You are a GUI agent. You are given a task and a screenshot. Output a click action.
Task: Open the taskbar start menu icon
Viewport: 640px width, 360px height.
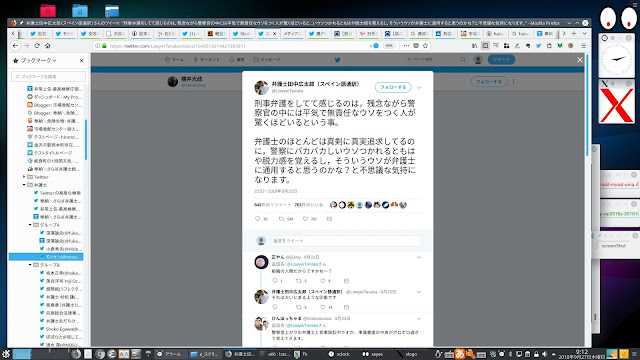click(x=5, y=354)
